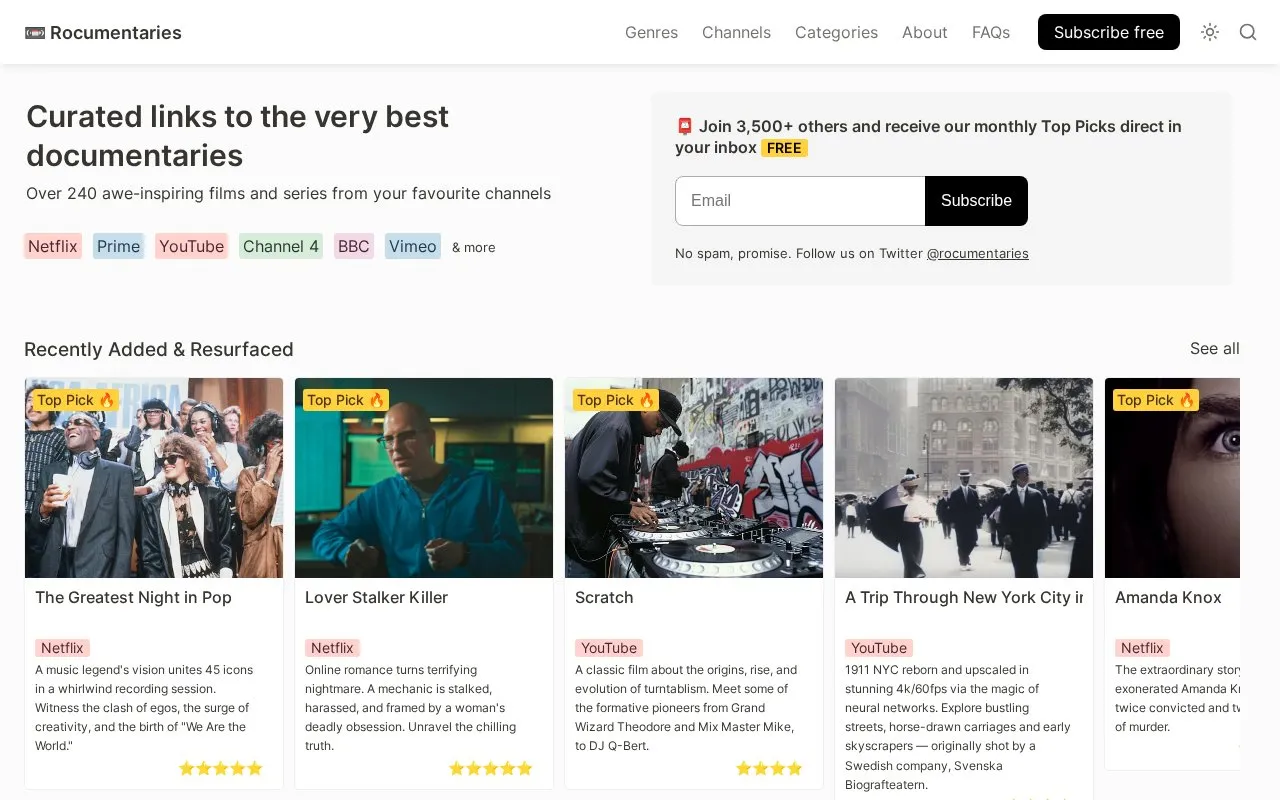Select the BBC channel tag
1280x800 pixels.
coord(354,246)
